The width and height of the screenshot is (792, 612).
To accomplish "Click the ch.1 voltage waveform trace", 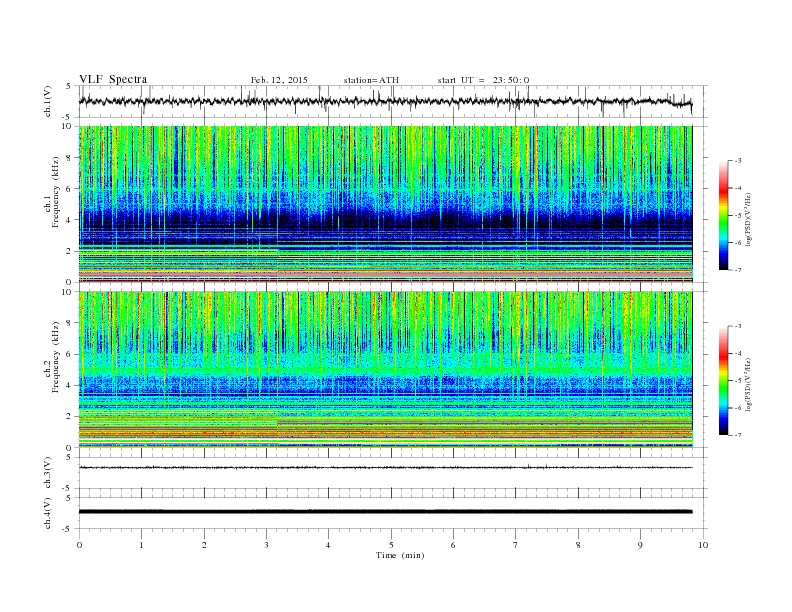I will tap(386, 101).
